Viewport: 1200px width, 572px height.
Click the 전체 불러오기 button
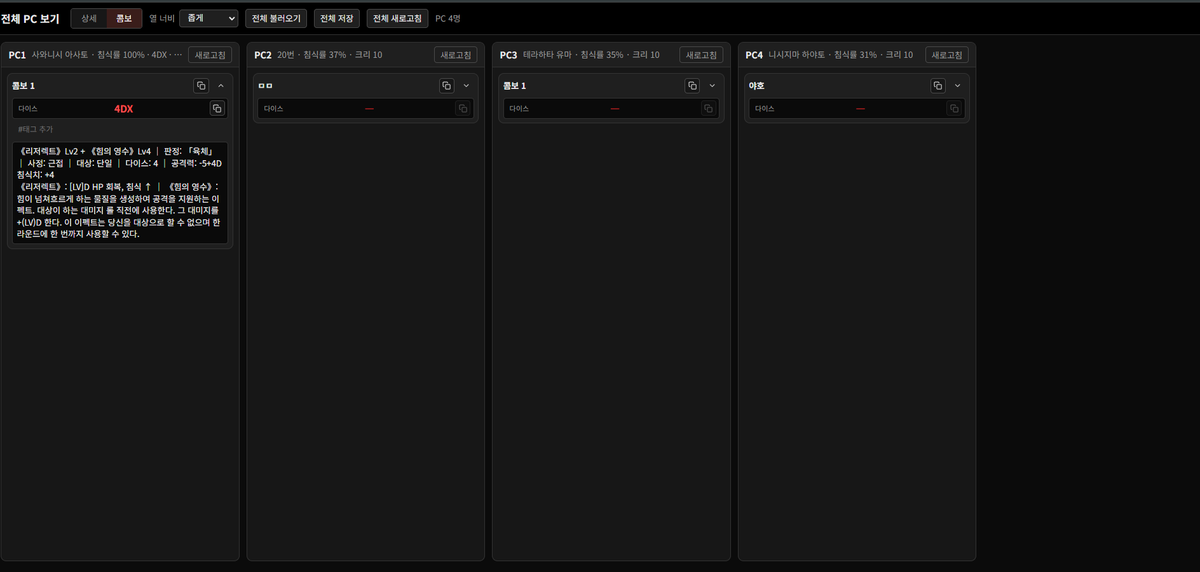[x=276, y=18]
